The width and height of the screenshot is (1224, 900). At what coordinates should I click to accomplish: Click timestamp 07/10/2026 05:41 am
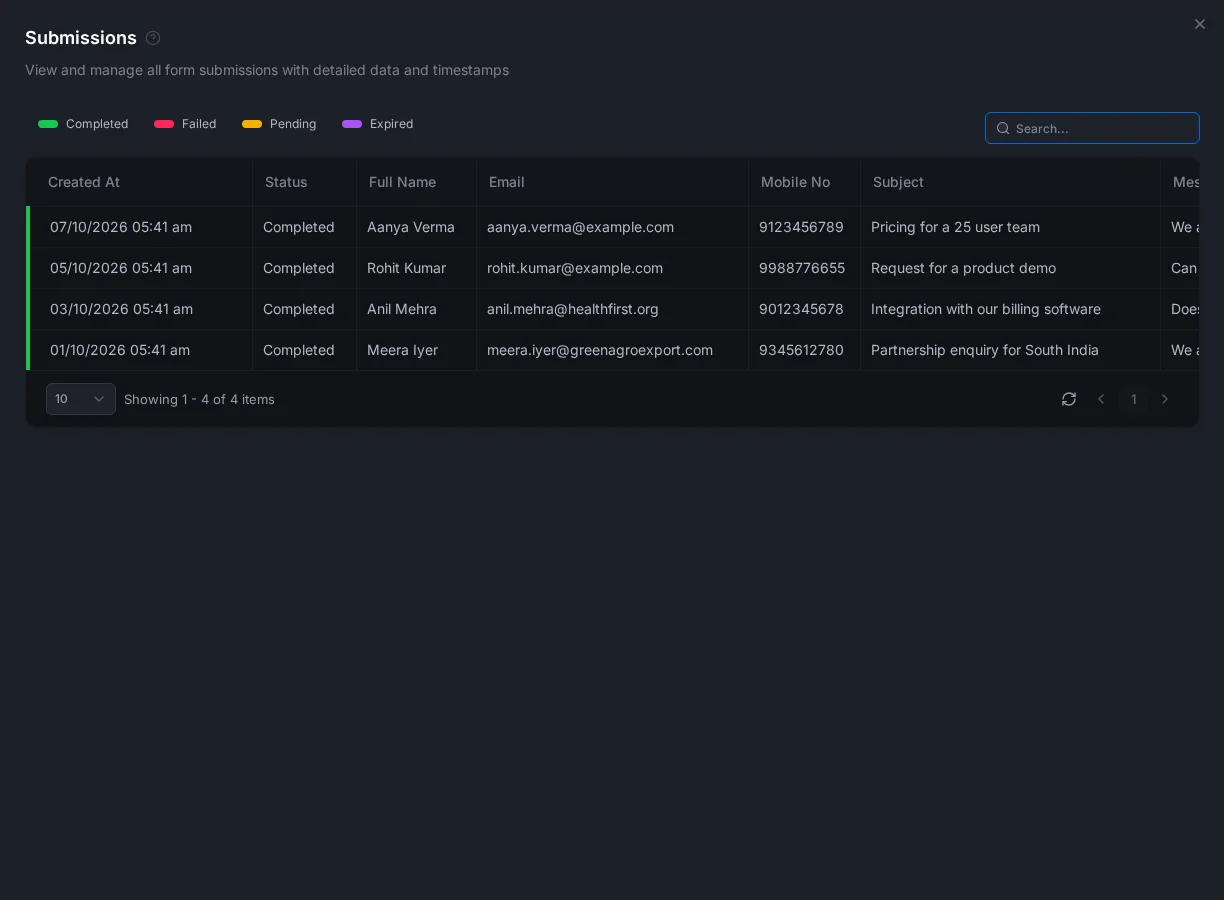click(121, 227)
